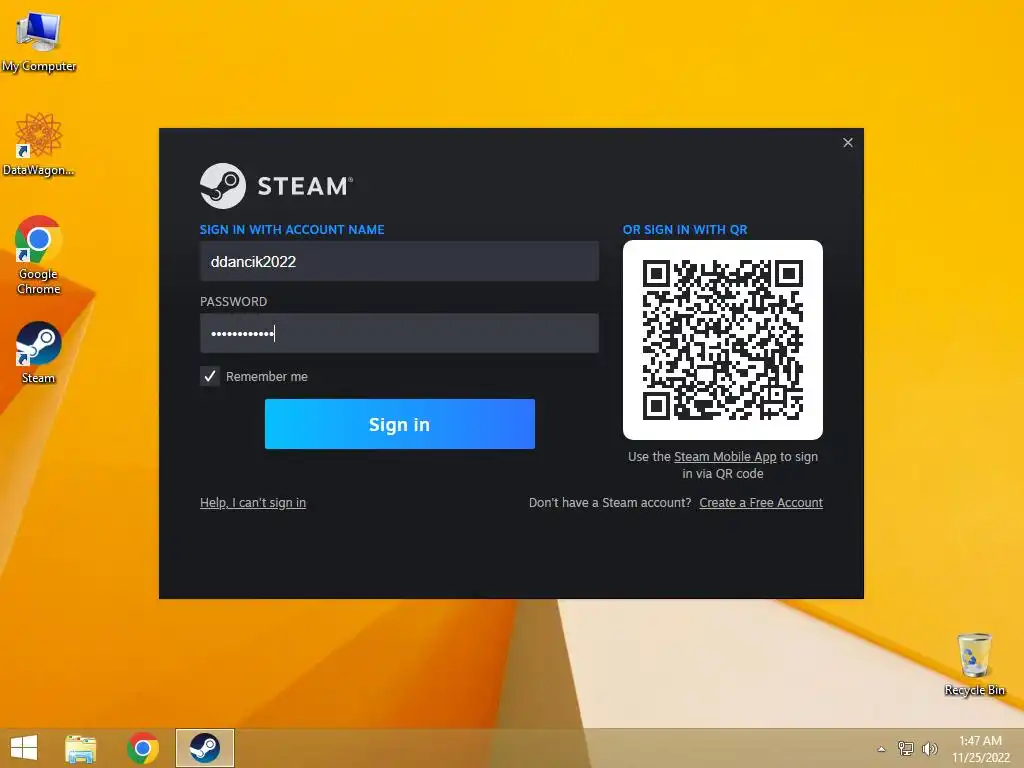Close the Steam sign-in dialog
Image resolution: width=1024 pixels, height=768 pixels.
coord(848,142)
